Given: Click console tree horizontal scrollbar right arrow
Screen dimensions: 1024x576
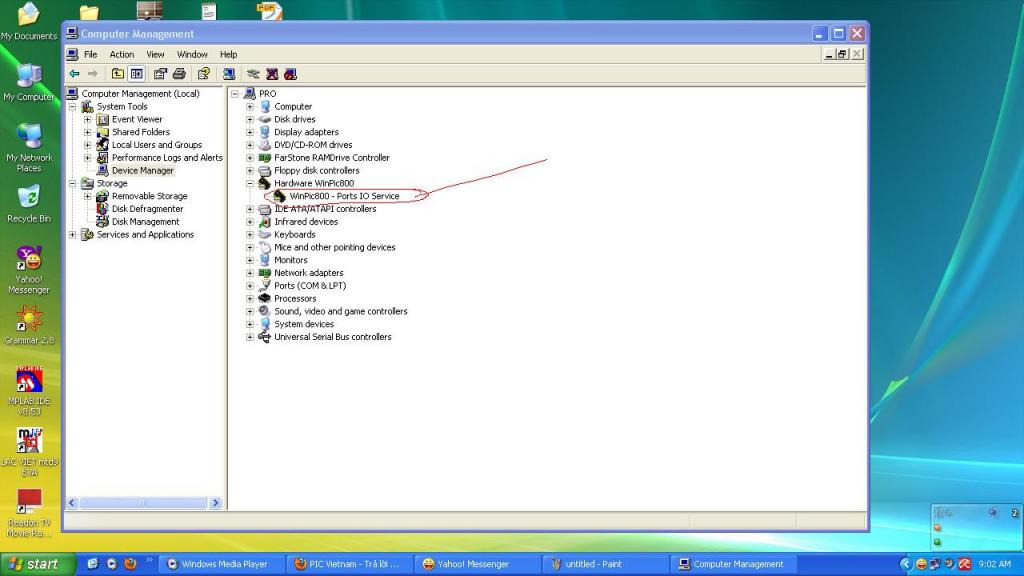Looking at the screenshot, I should coord(216,503).
